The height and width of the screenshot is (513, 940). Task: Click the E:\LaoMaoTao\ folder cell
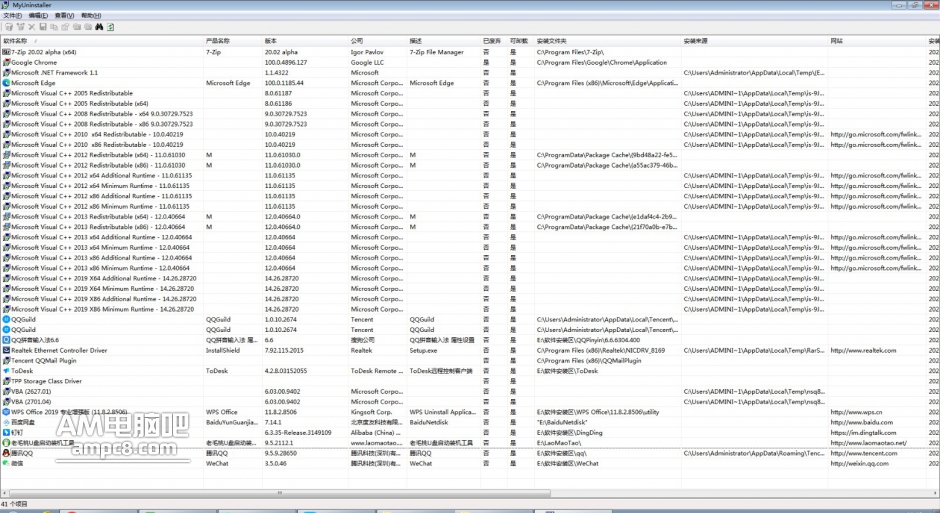(x=559, y=443)
